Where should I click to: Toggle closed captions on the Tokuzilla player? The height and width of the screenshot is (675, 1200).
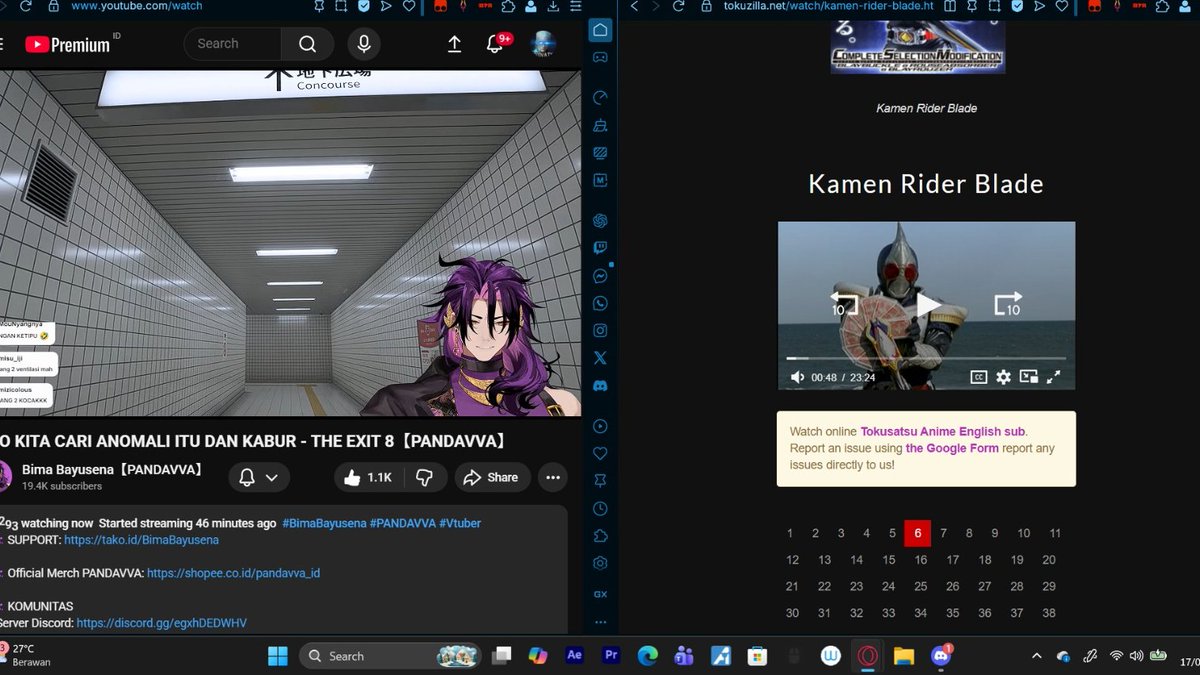979,377
